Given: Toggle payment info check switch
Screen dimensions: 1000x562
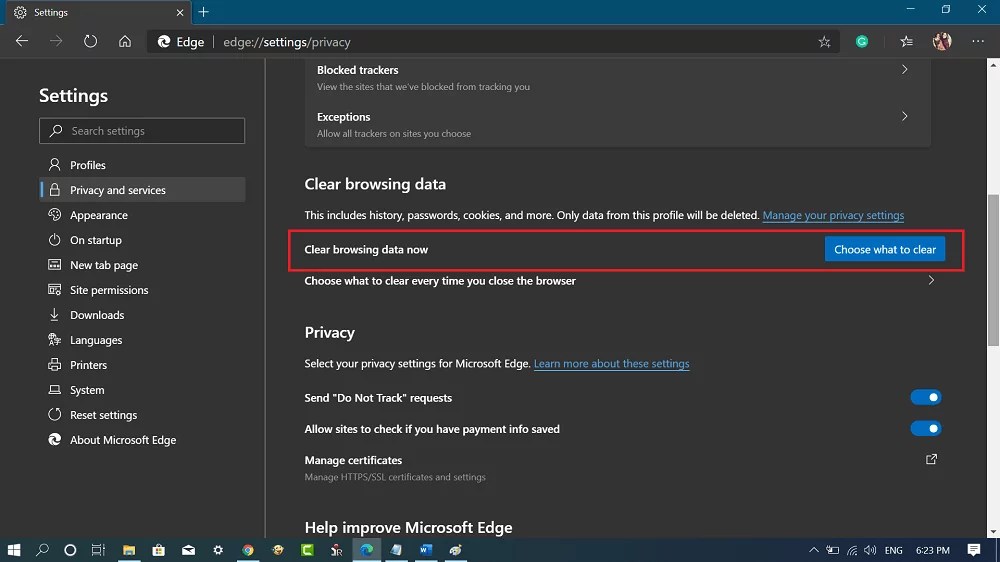Looking at the screenshot, I should tap(926, 429).
